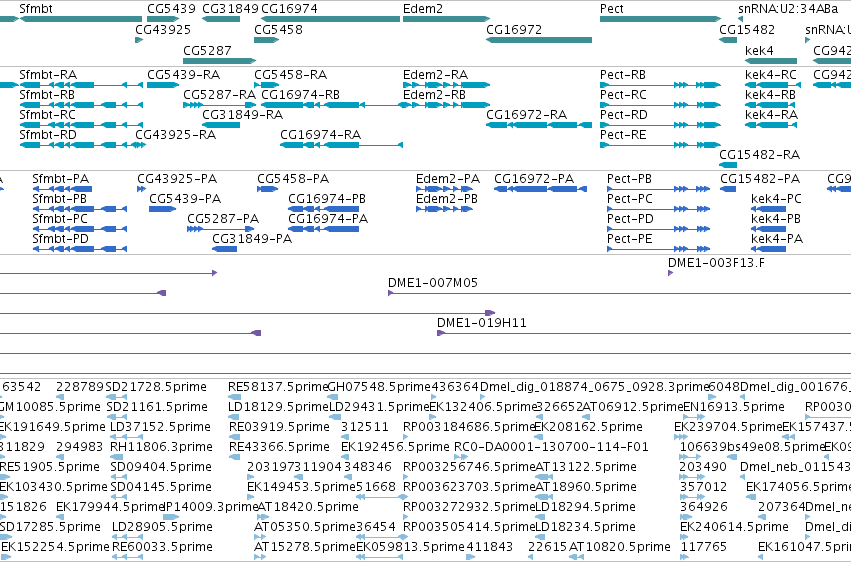Select transcript Sfmbt-RA
The width and height of the screenshot is (851, 562).
point(81,85)
